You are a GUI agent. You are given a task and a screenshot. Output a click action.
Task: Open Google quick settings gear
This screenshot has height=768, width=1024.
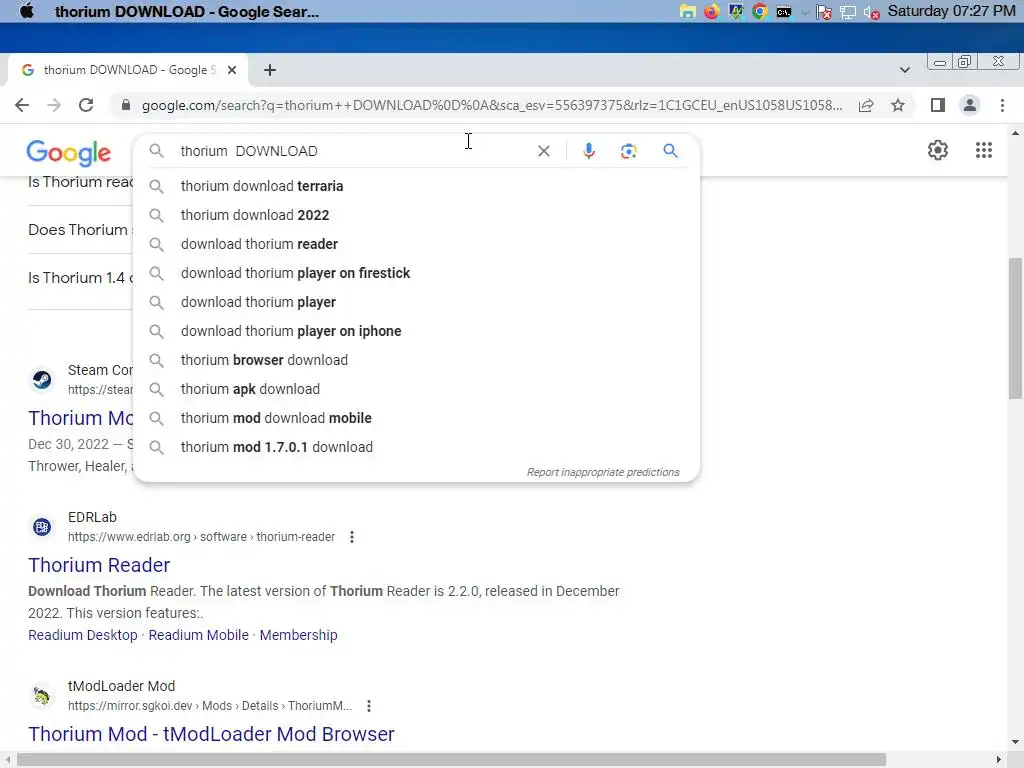[x=938, y=150]
